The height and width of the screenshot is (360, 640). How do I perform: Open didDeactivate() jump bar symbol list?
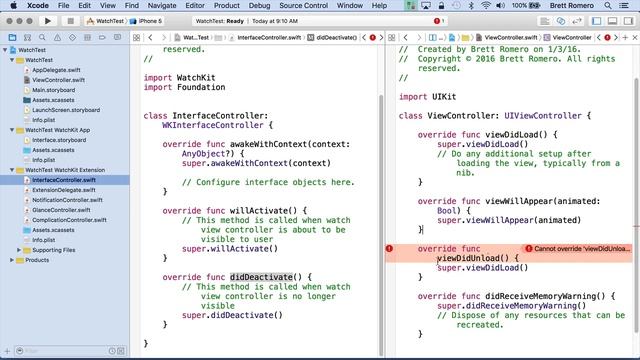pos(332,38)
